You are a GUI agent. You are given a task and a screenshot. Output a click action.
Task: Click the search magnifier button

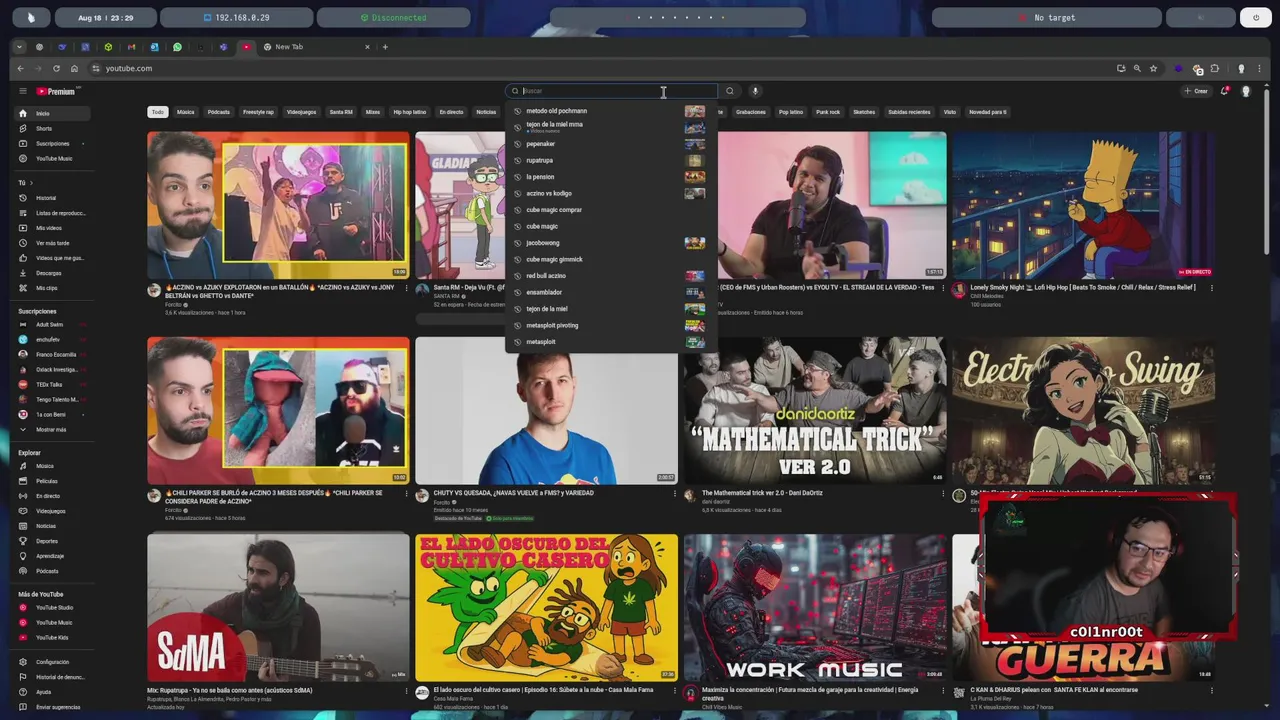click(730, 91)
